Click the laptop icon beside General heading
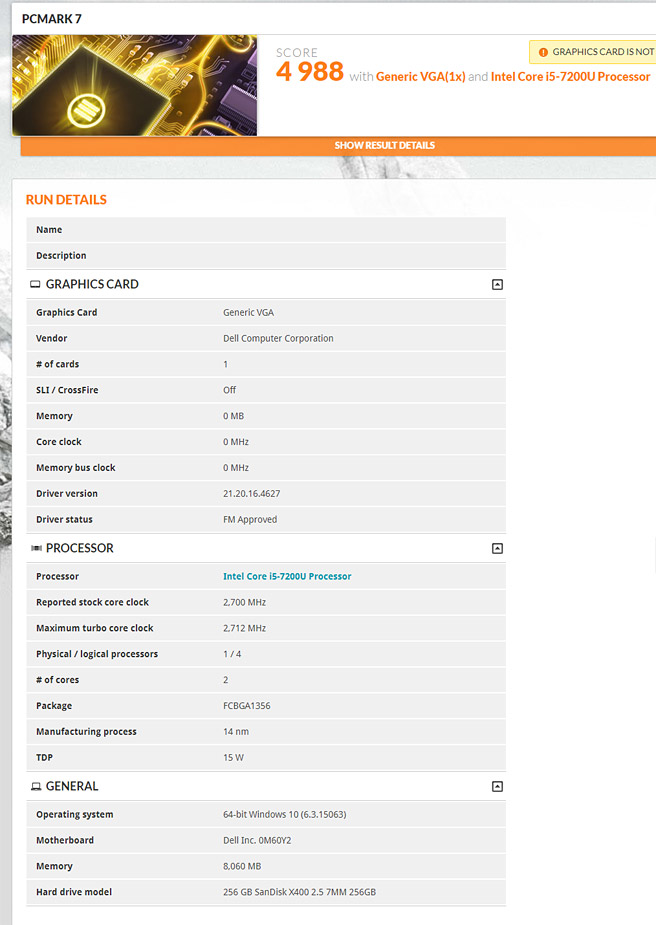Viewport: 656px width, 925px height. coord(36,786)
